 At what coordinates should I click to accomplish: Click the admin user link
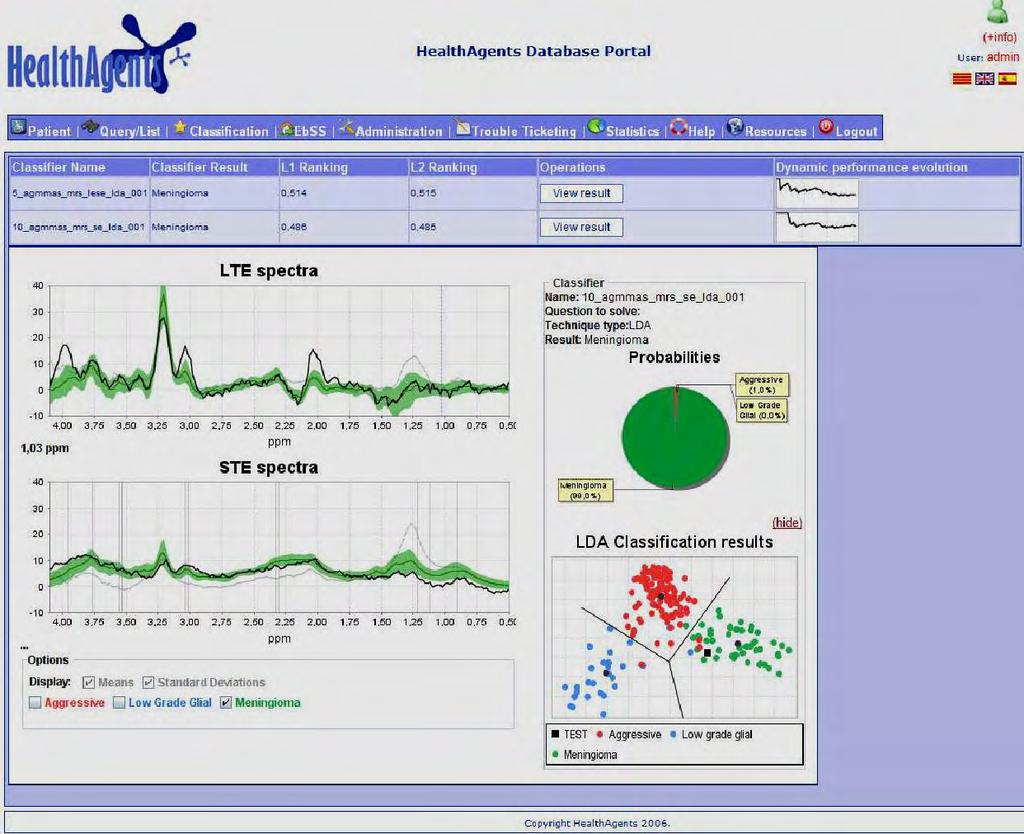(x=1002, y=57)
